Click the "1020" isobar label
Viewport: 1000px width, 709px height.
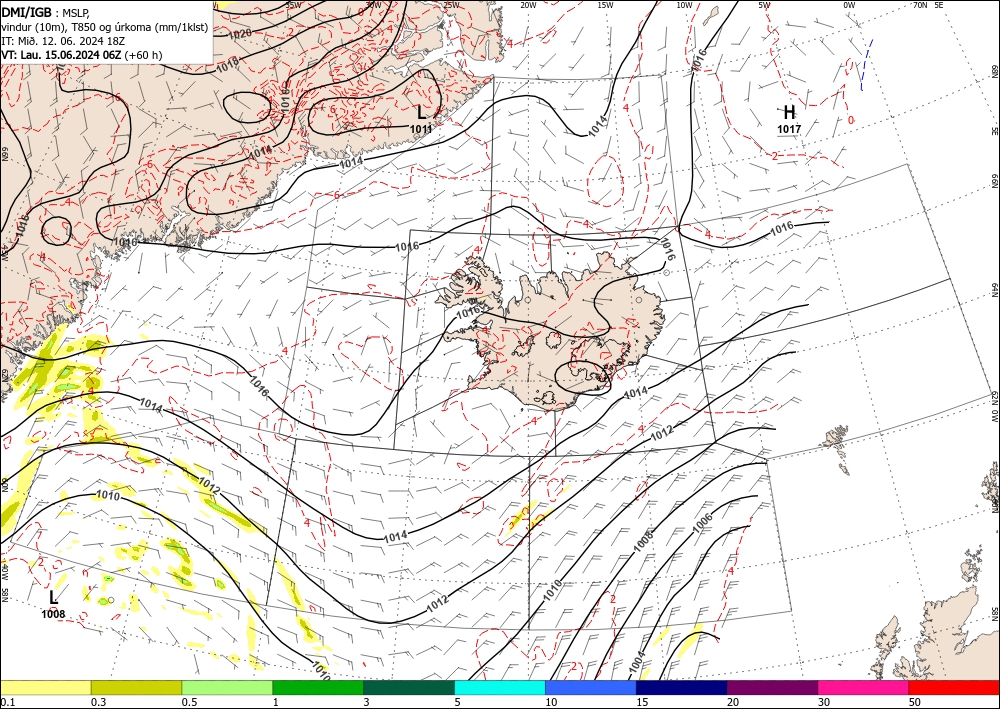pyautogui.click(x=239, y=33)
